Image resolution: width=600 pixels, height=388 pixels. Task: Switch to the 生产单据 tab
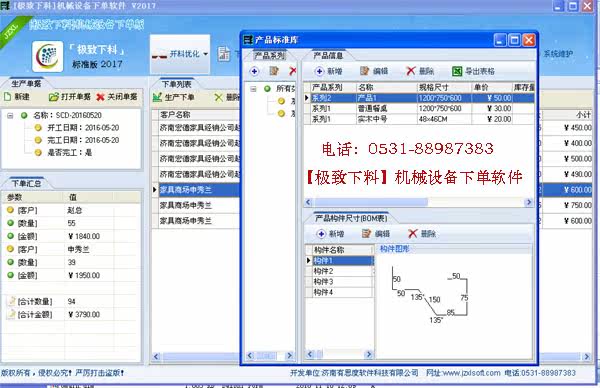click(x=26, y=83)
